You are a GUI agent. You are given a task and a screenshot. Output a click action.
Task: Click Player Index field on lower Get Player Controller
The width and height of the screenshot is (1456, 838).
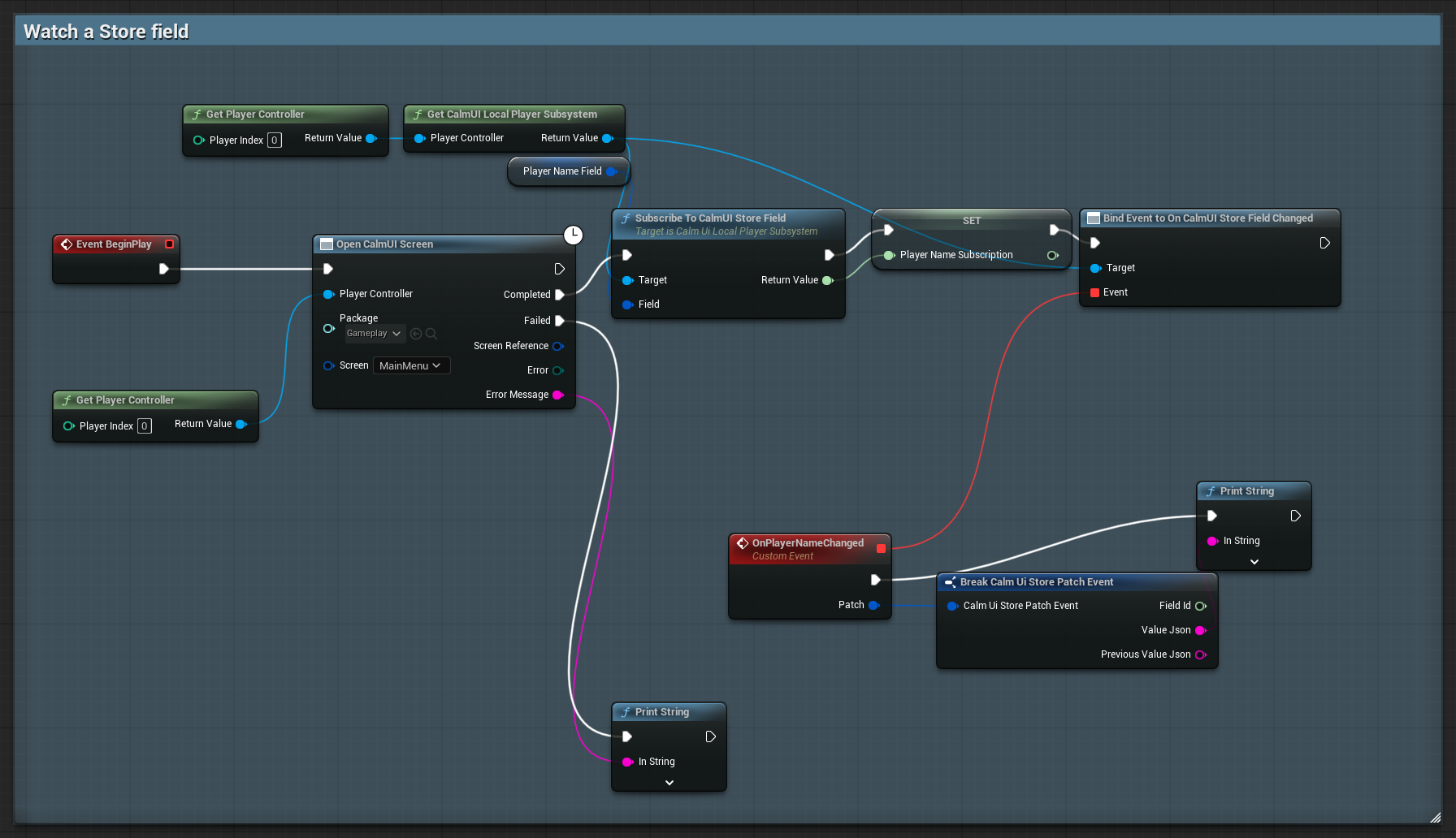pyautogui.click(x=145, y=426)
